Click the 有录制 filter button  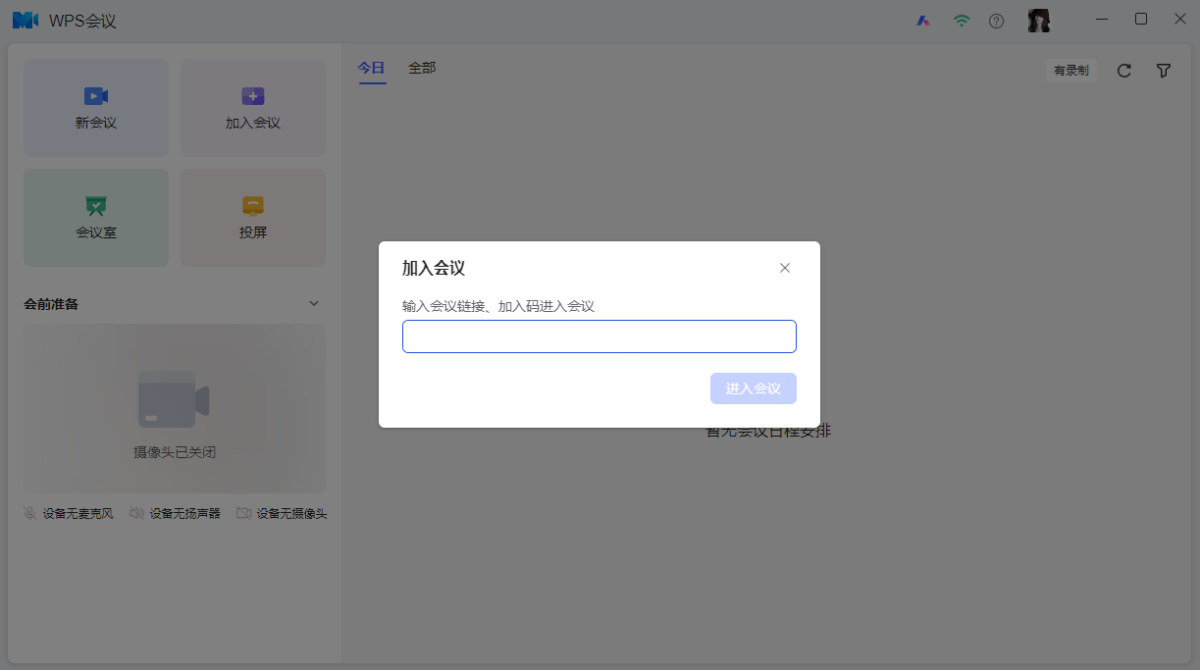point(1070,70)
